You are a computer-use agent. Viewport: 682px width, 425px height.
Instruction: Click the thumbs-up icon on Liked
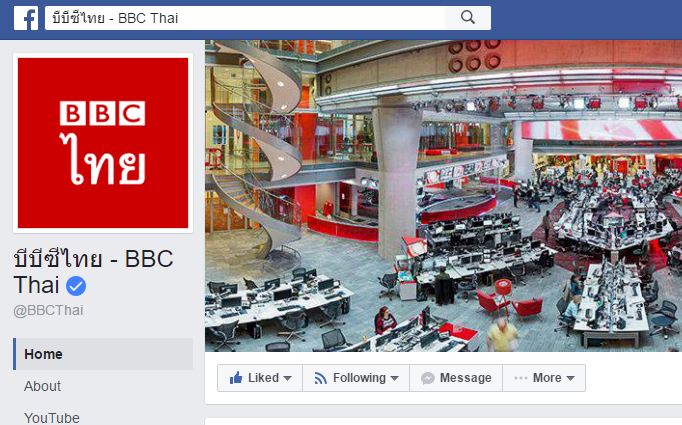pyautogui.click(x=236, y=378)
